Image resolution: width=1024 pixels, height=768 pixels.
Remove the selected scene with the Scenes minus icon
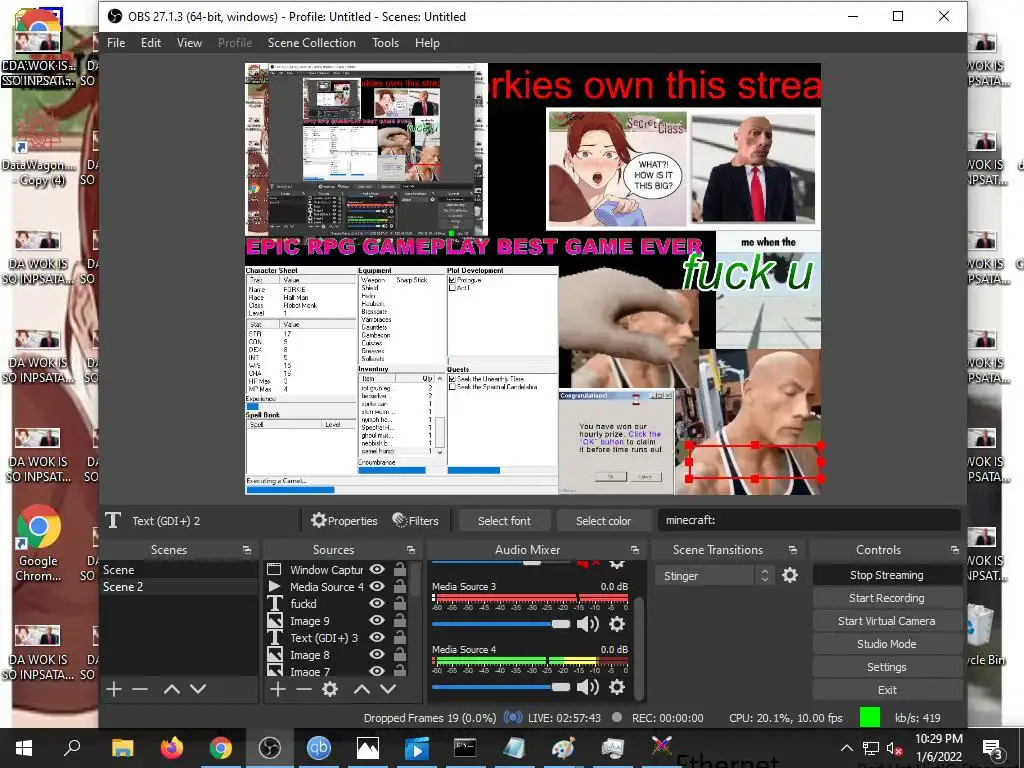coord(140,689)
